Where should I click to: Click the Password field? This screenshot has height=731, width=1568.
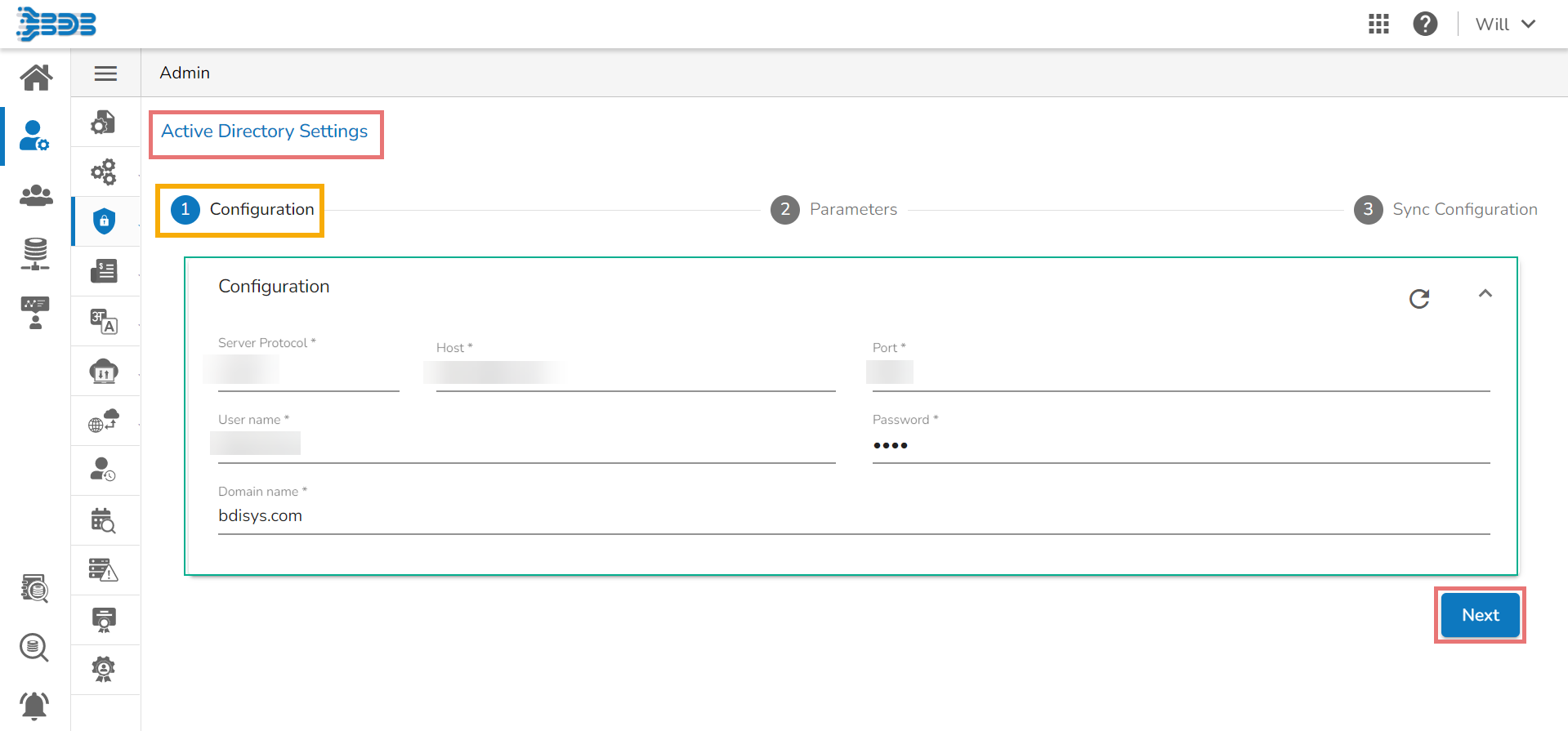tap(1182, 445)
